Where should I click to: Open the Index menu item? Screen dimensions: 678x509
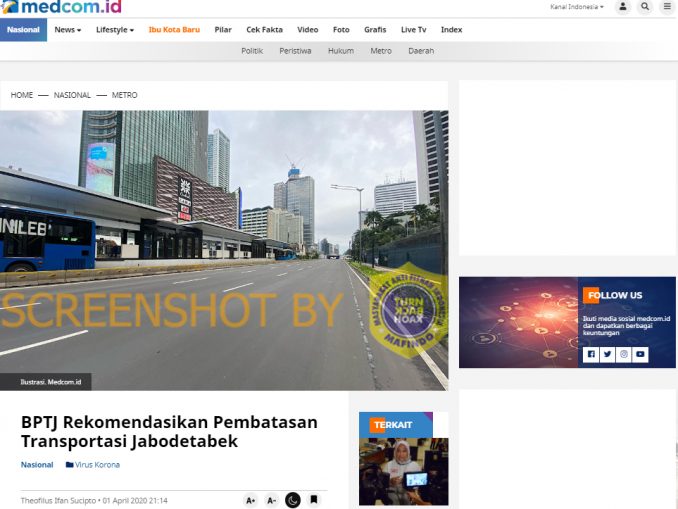pos(451,30)
